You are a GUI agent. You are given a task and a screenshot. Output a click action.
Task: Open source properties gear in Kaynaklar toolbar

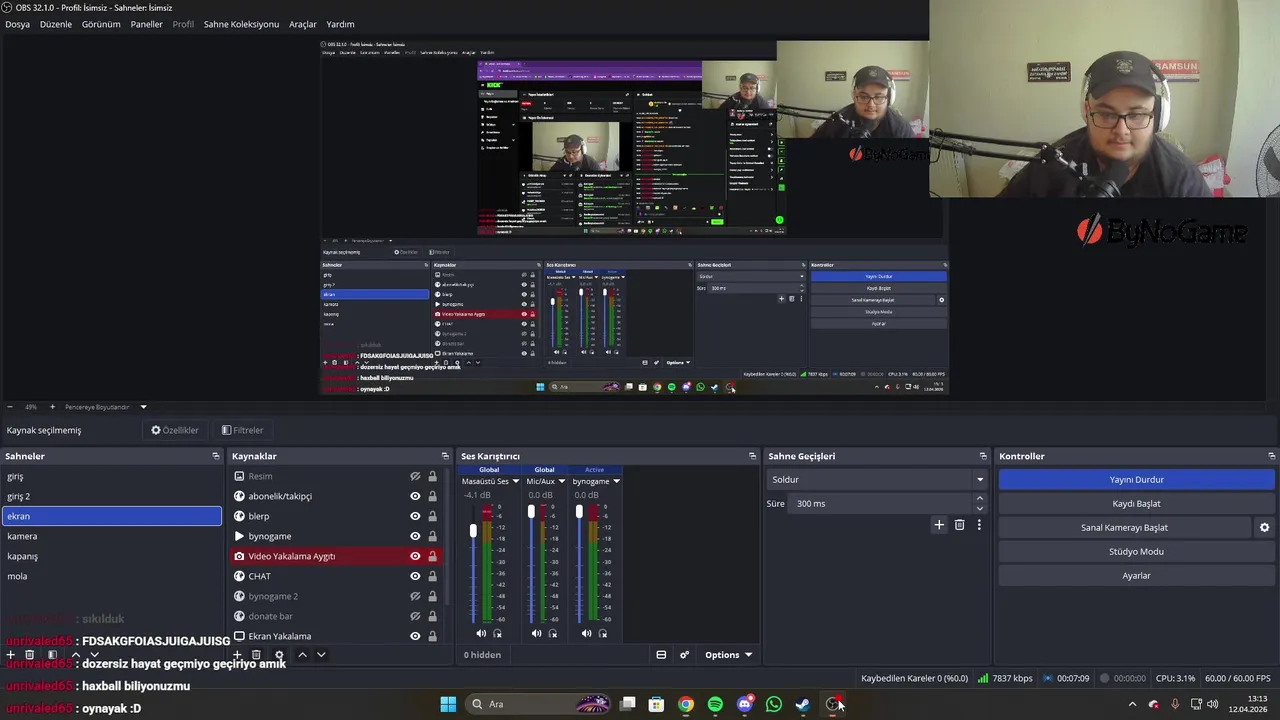(x=279, y=655)
